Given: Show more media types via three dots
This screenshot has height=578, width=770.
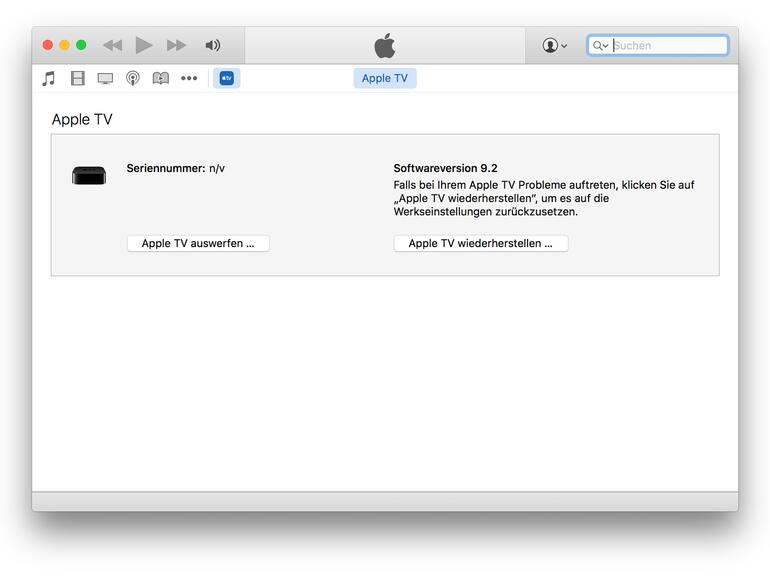Looking at the screenshot, I should (x=189, y=78).
